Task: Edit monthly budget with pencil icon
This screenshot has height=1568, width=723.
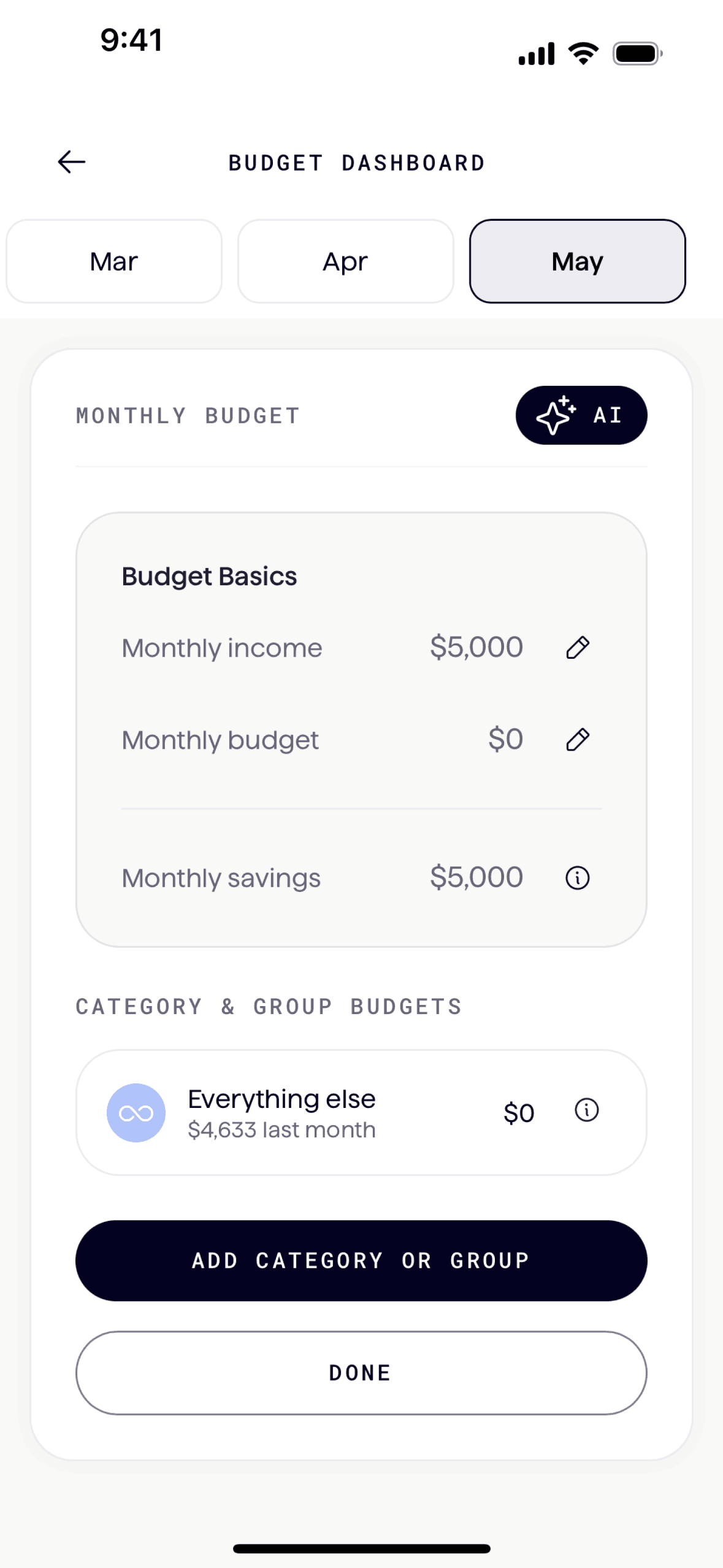Action: 577,739
